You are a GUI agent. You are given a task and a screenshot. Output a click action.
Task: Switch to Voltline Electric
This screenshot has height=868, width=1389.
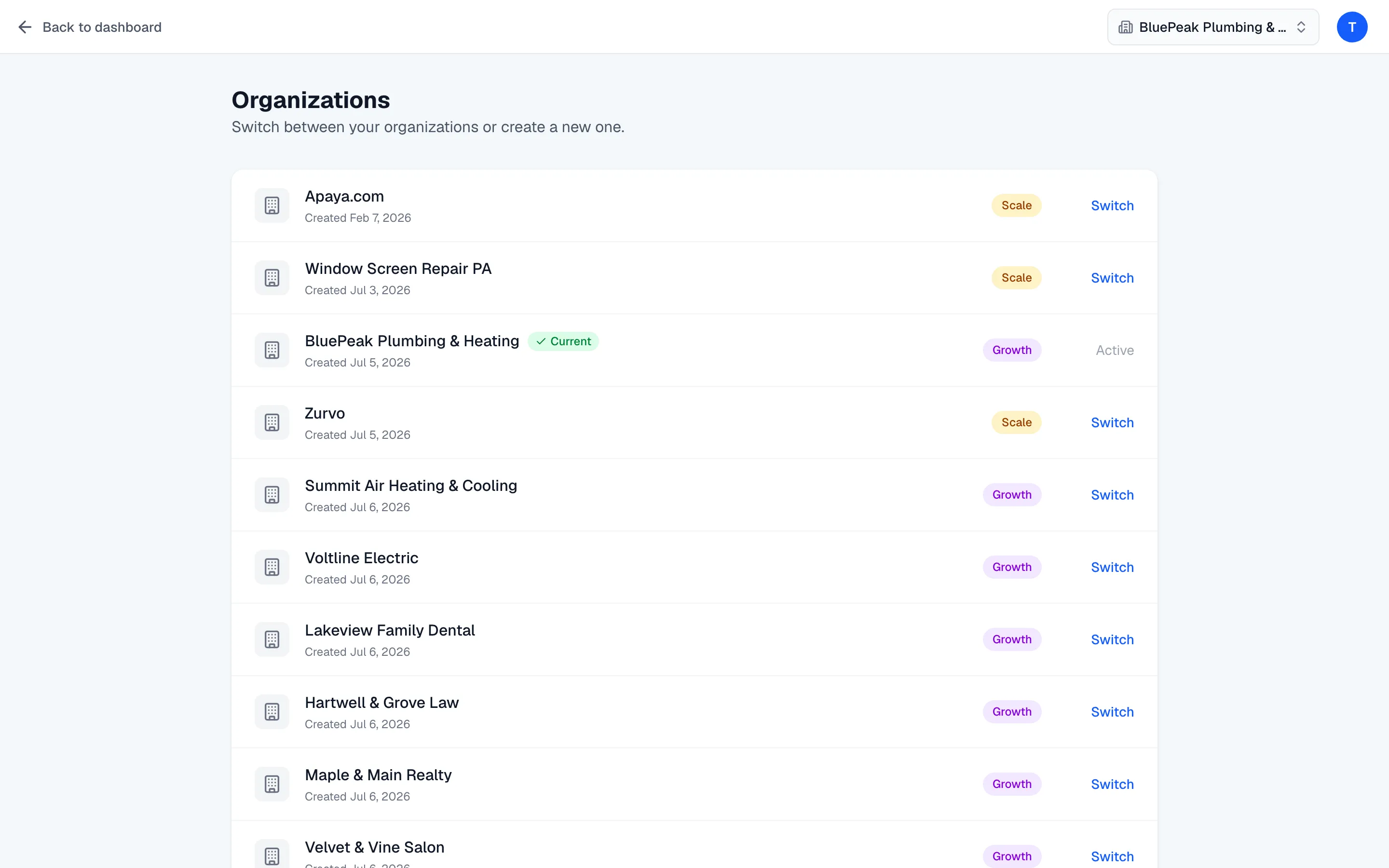tap(1112, 567)
